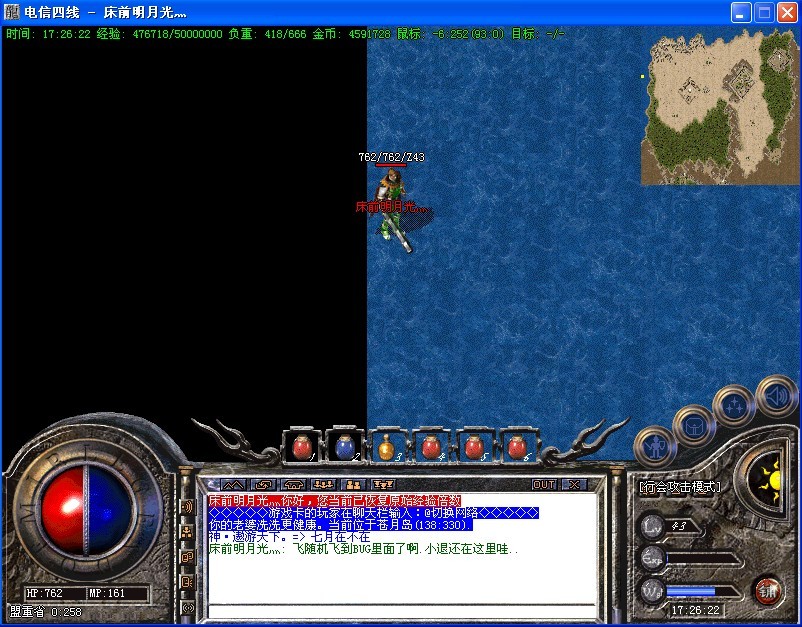Image resolution: width=802 pixels, height=627 pixels.
Task: Click the blue Wgt weight bar
Action: coord(704,592)
